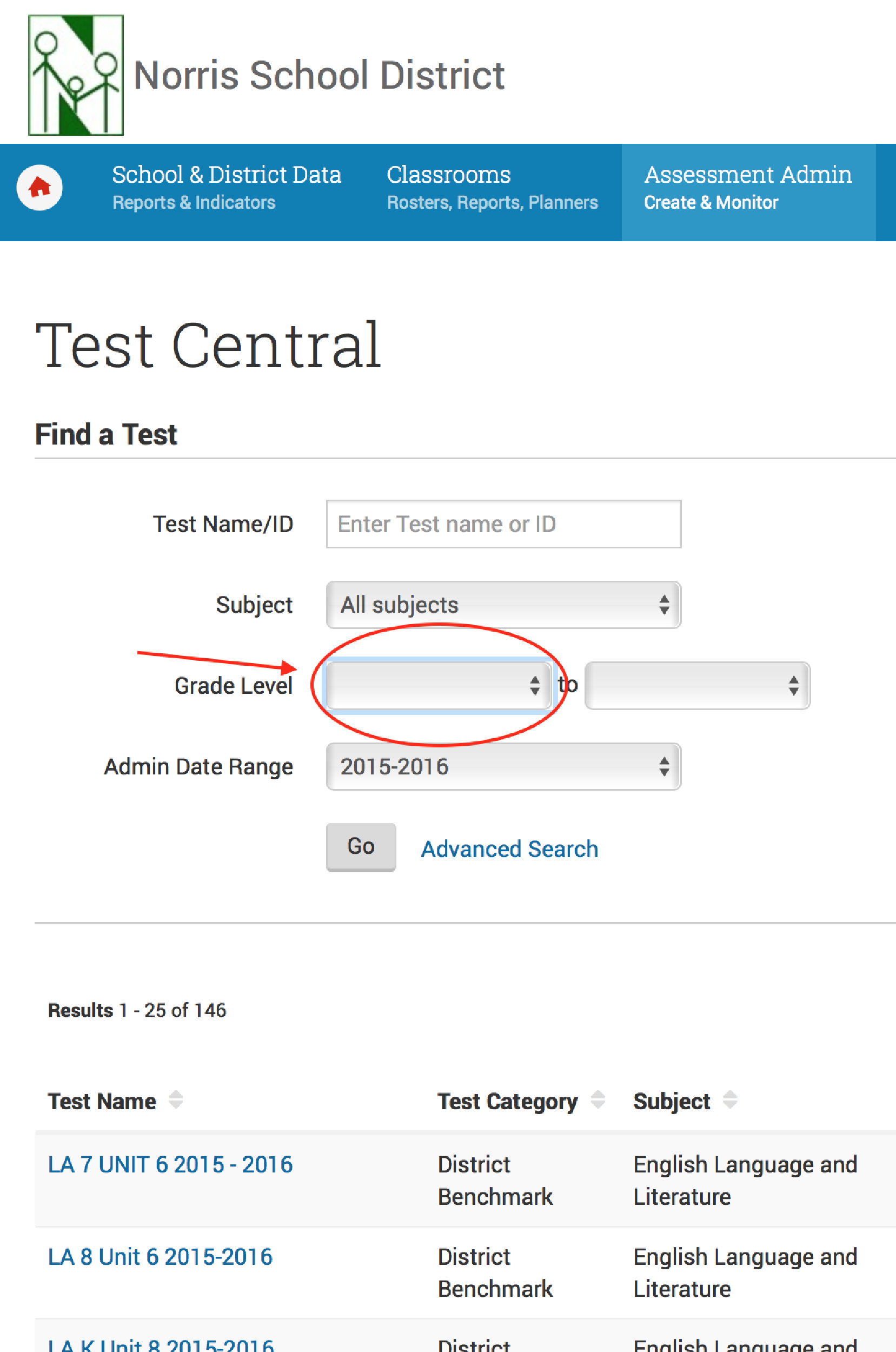Click the stepper arrows on the All subjects dropdown

(664, 605)
